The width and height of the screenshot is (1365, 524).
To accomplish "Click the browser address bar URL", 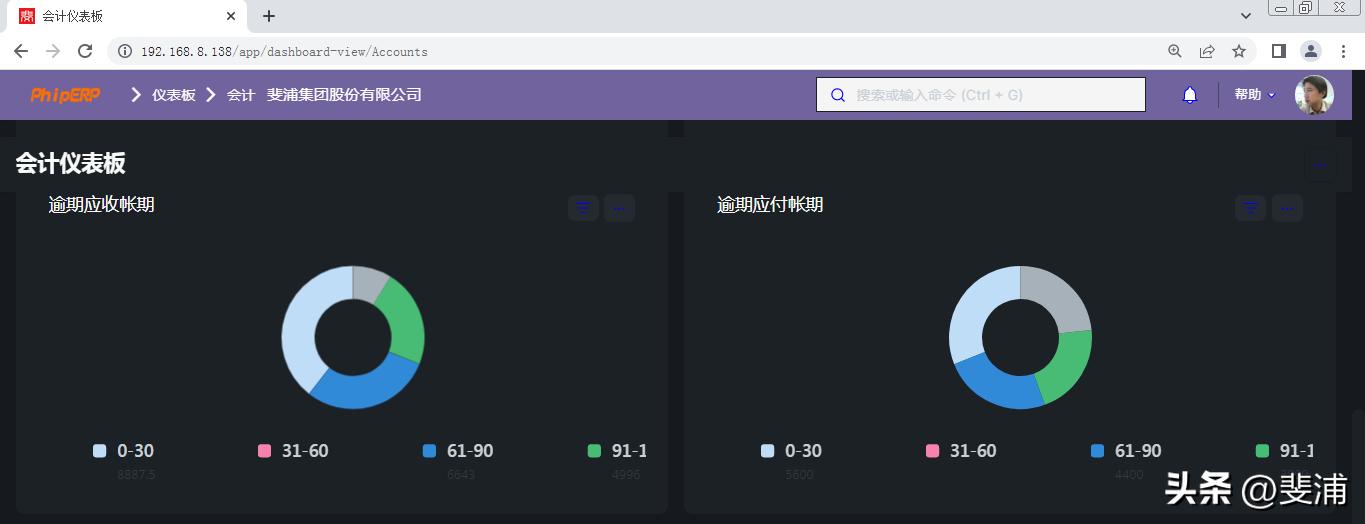I will [x=284, y=52].
